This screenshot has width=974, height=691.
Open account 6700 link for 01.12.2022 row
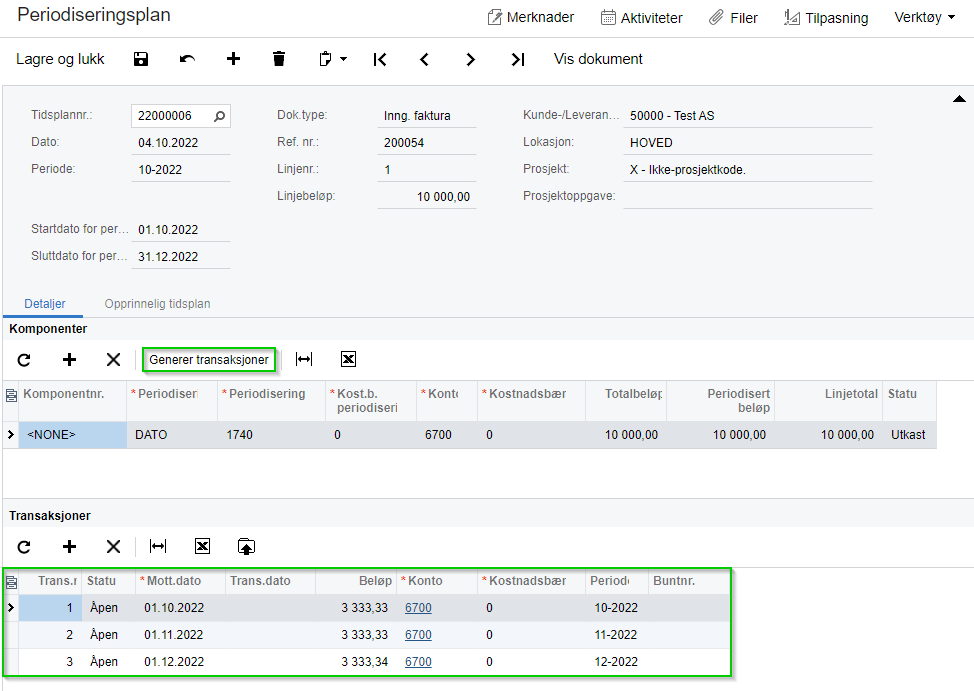[x=418, y=662]
